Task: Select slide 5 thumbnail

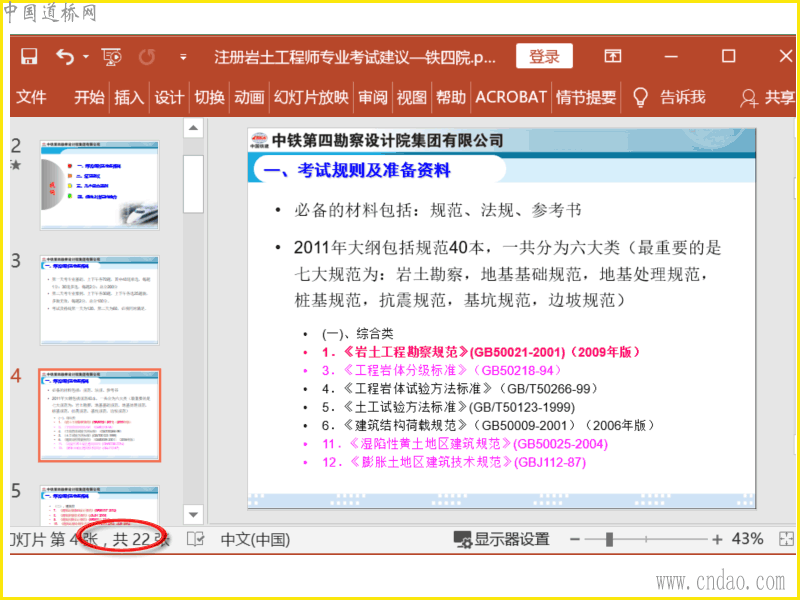Action: click(x=99, y=506)
